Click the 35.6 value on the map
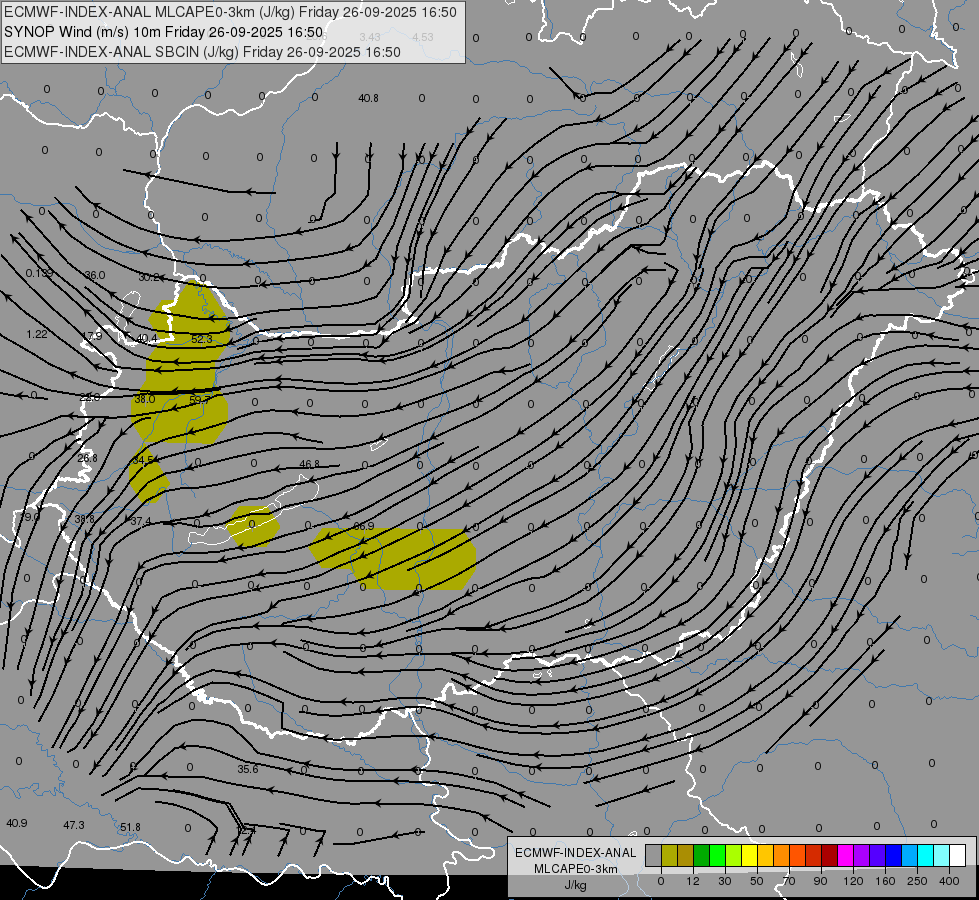The width and height of the screenshot is (979, 900). pos(248,769)
